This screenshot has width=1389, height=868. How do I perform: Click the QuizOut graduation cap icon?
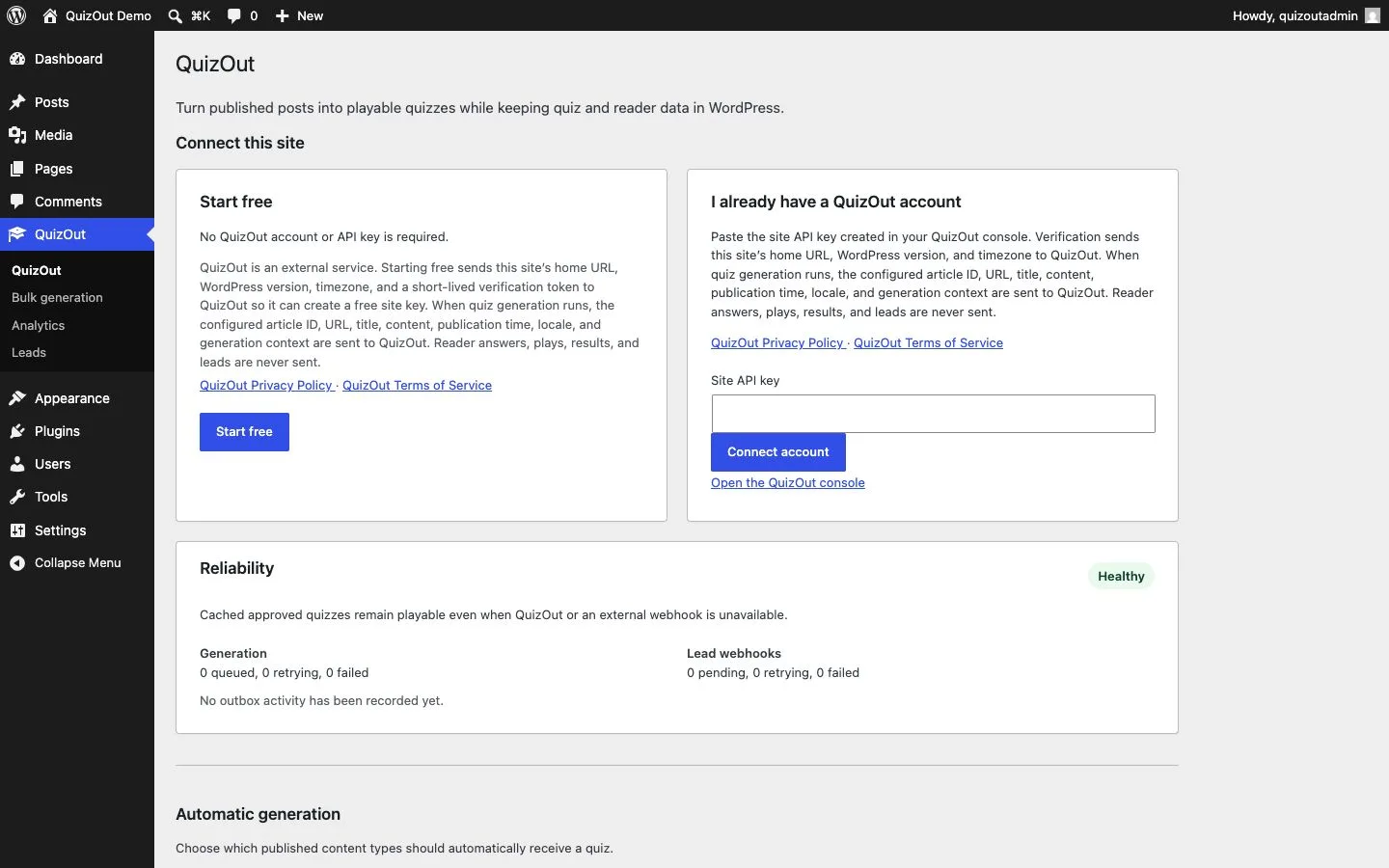tap(17, 234)
